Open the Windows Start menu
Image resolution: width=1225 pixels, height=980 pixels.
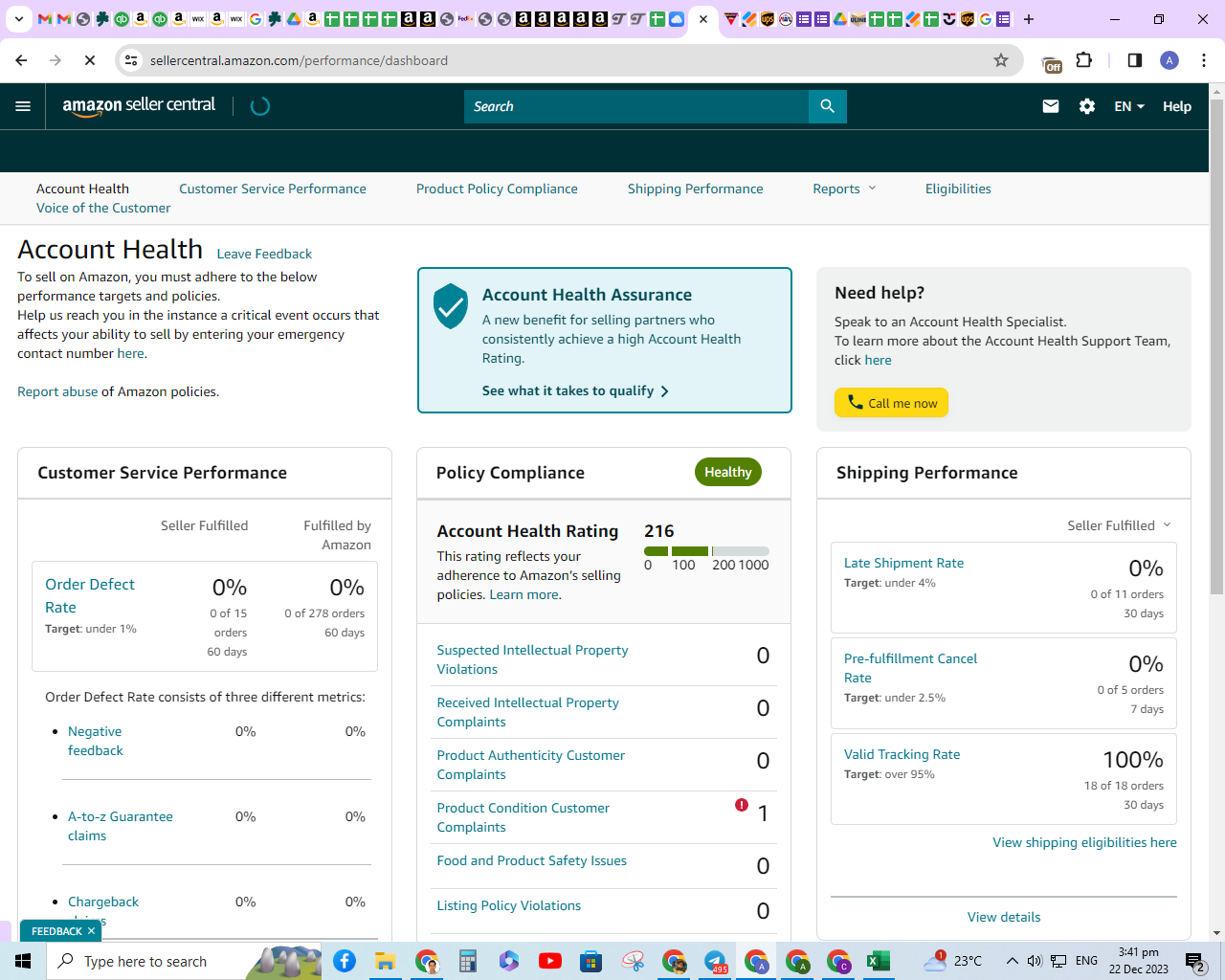tap(23, 961)
